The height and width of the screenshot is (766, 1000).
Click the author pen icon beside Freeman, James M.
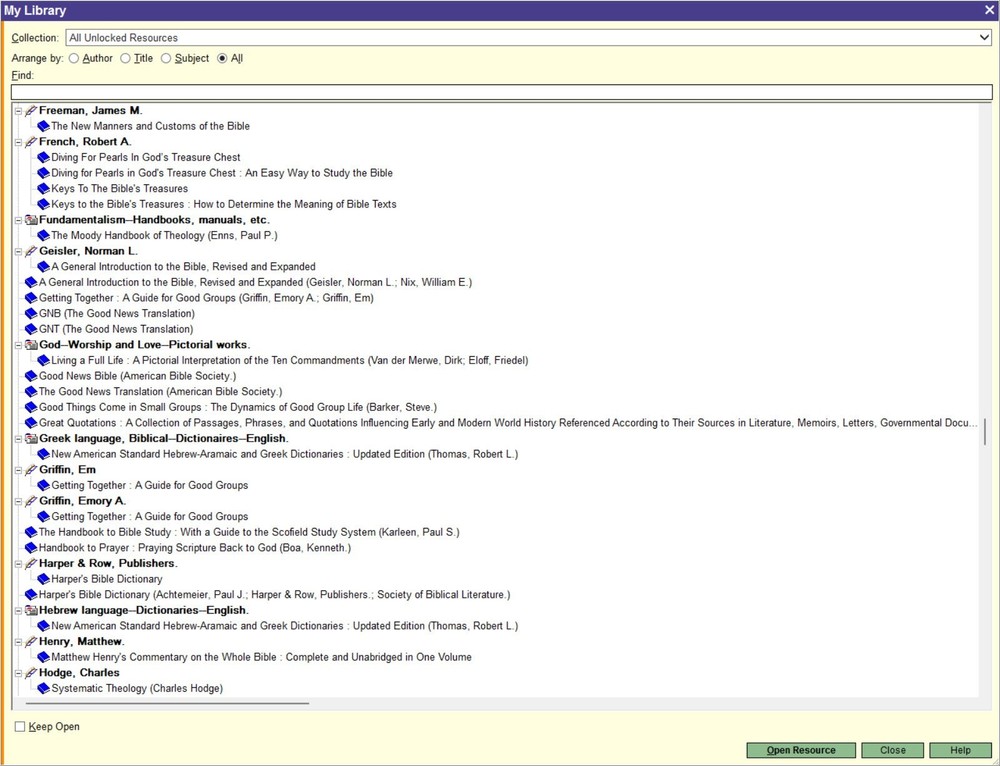point(31,110)
